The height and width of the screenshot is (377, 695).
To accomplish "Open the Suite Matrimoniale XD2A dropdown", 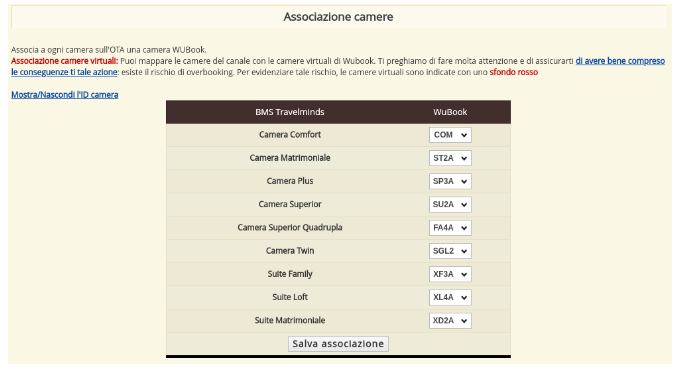I will point(450,321).
